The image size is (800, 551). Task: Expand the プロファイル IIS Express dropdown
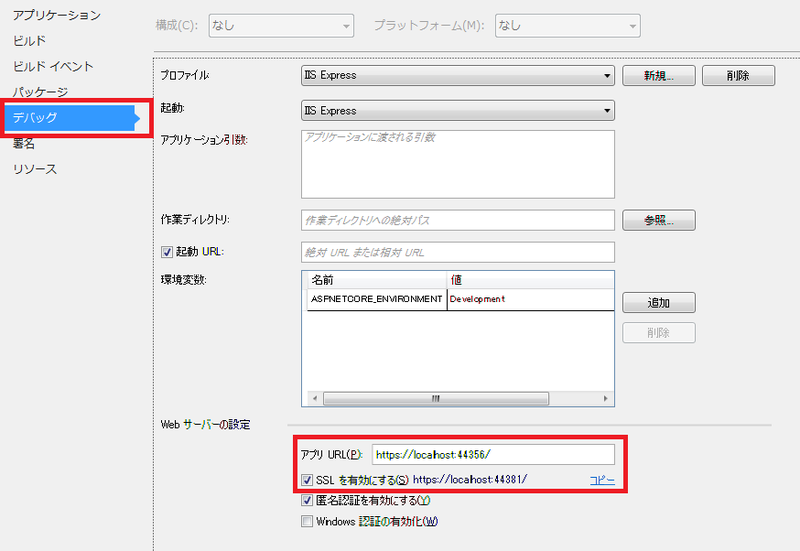pos(458,76)
